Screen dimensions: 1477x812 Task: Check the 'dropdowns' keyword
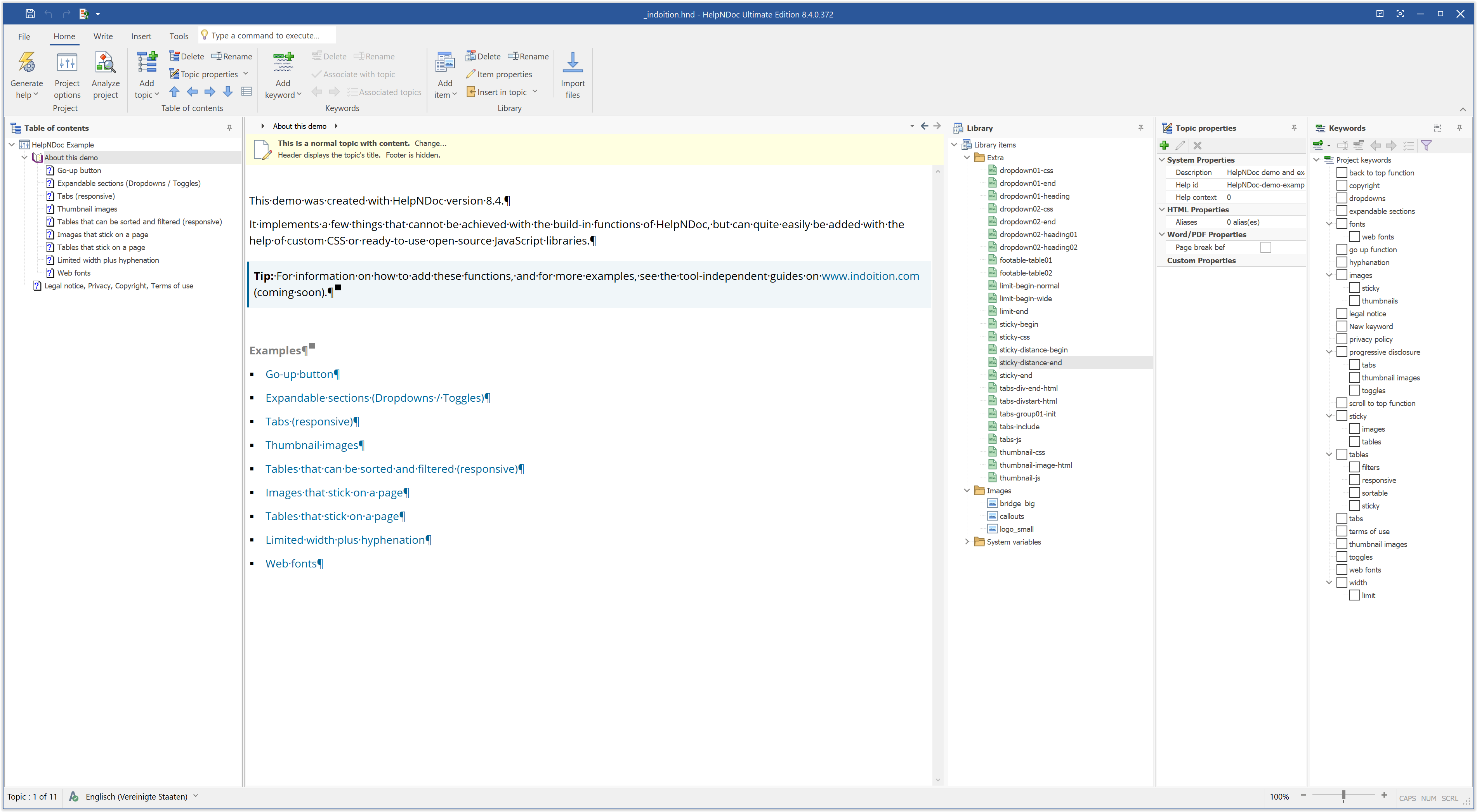1342,198
